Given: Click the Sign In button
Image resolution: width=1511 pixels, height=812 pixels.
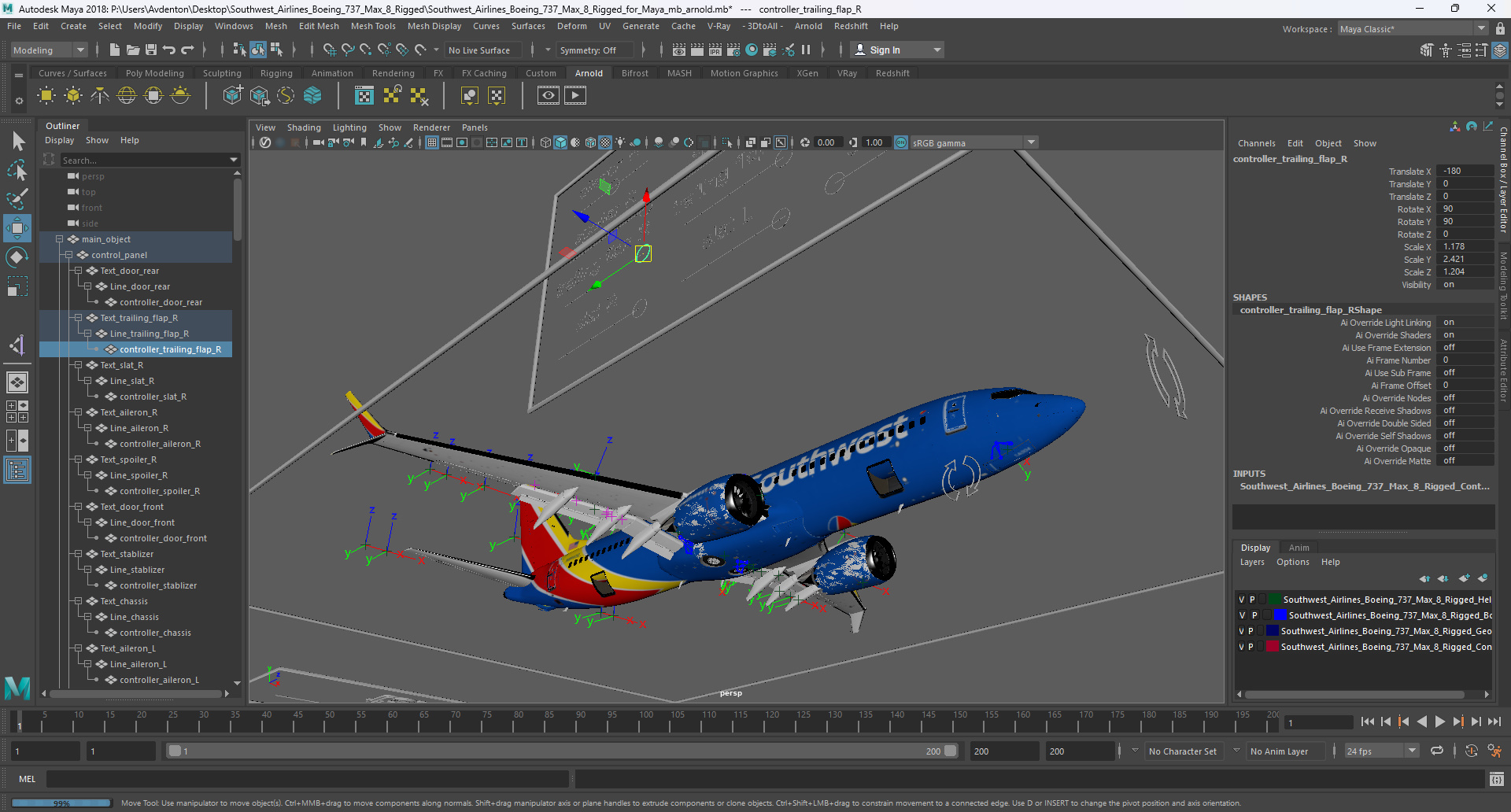Looking at the screenshot, I should (x=899, y=50).
